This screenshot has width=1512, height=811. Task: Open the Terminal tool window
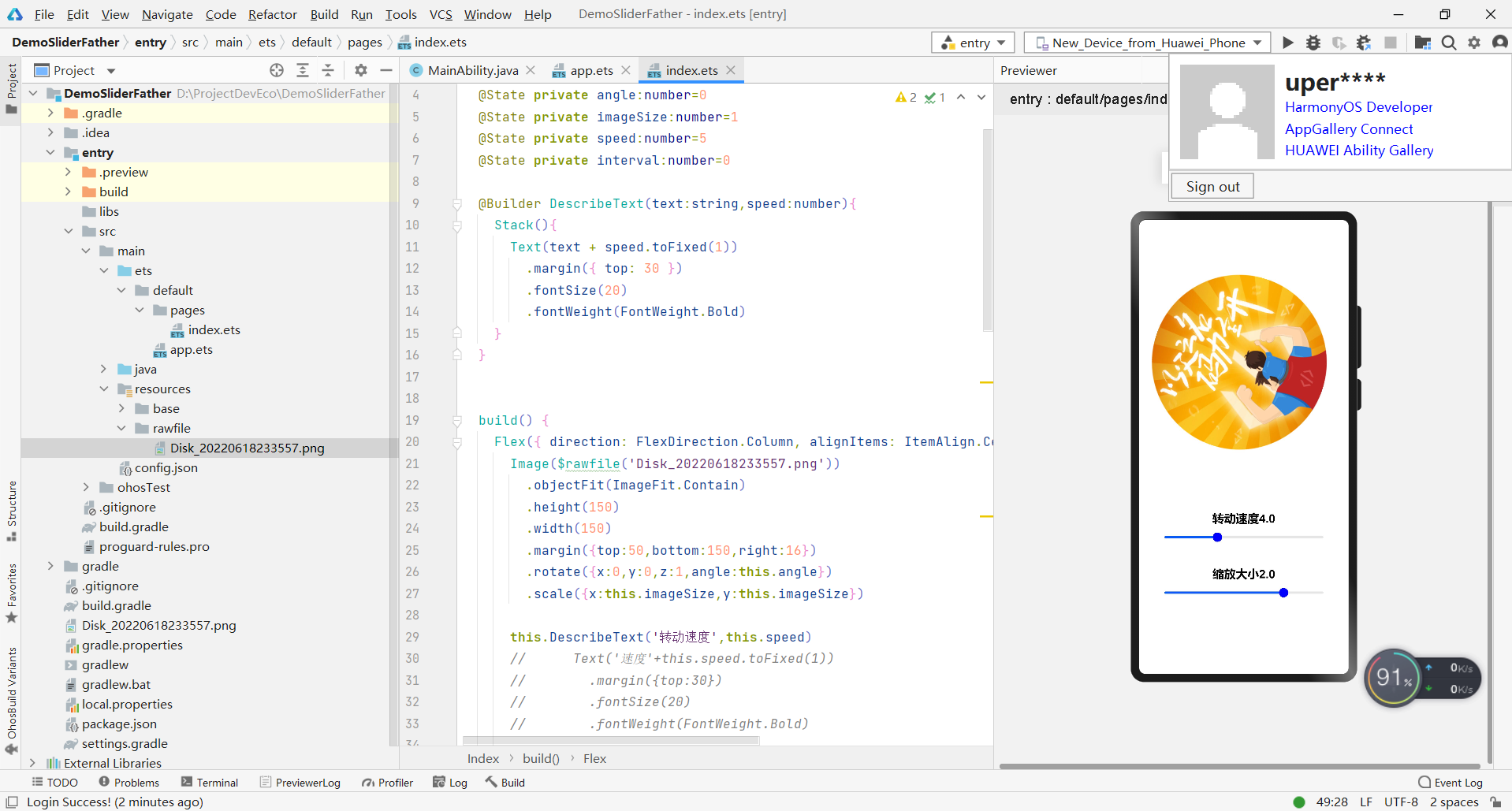point(210,782)
